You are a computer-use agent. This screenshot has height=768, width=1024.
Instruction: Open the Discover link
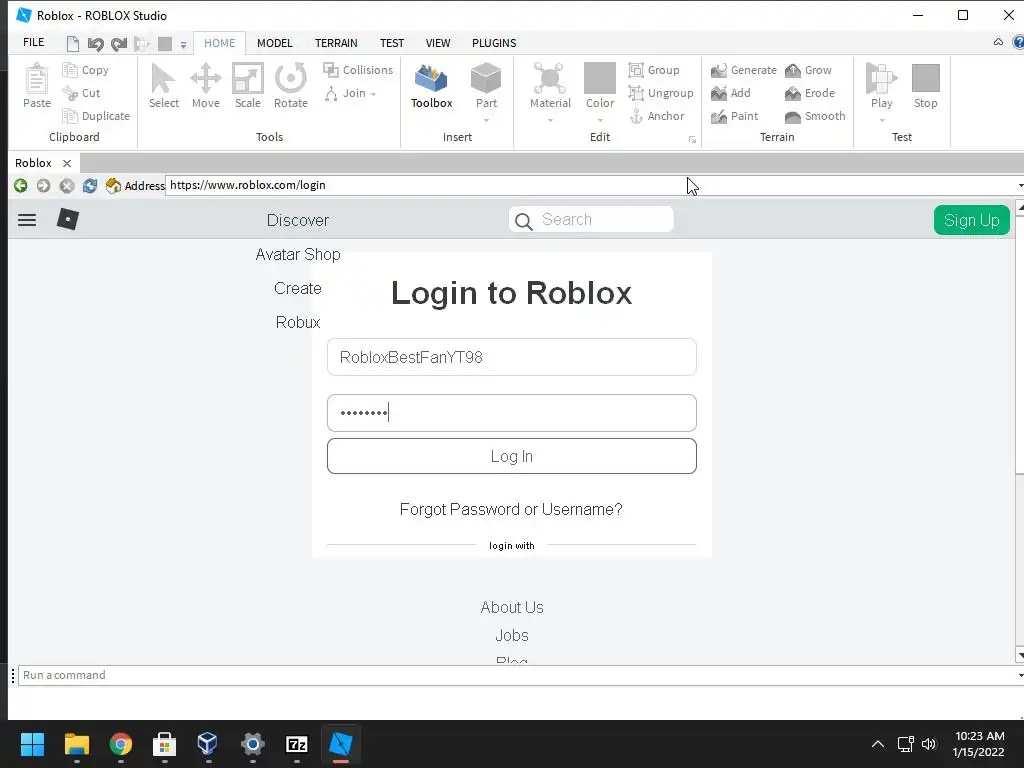pyautogui.click(x=298, y=220)
